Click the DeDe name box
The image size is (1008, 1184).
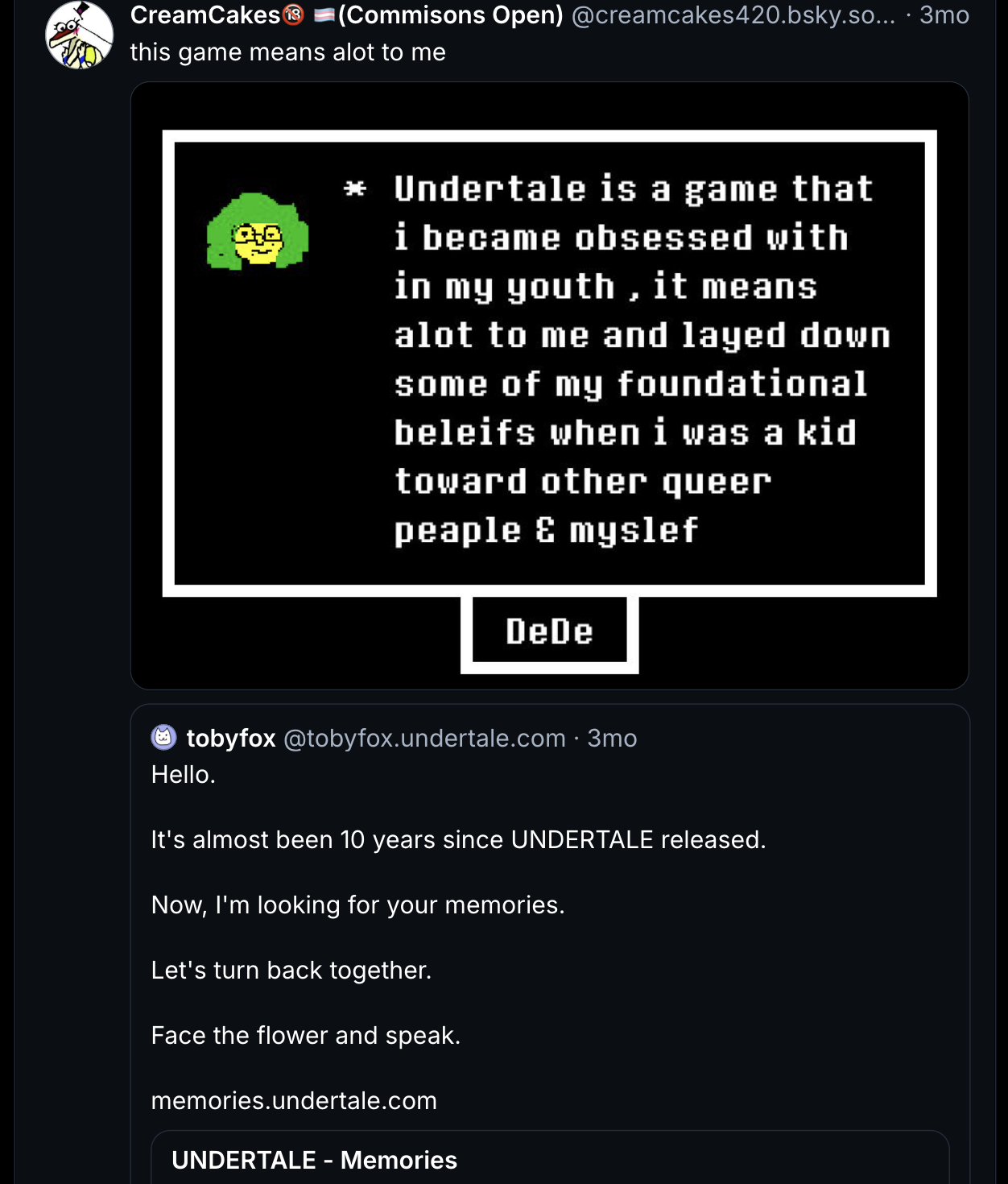pyautogui.click(x=549, y=631)
